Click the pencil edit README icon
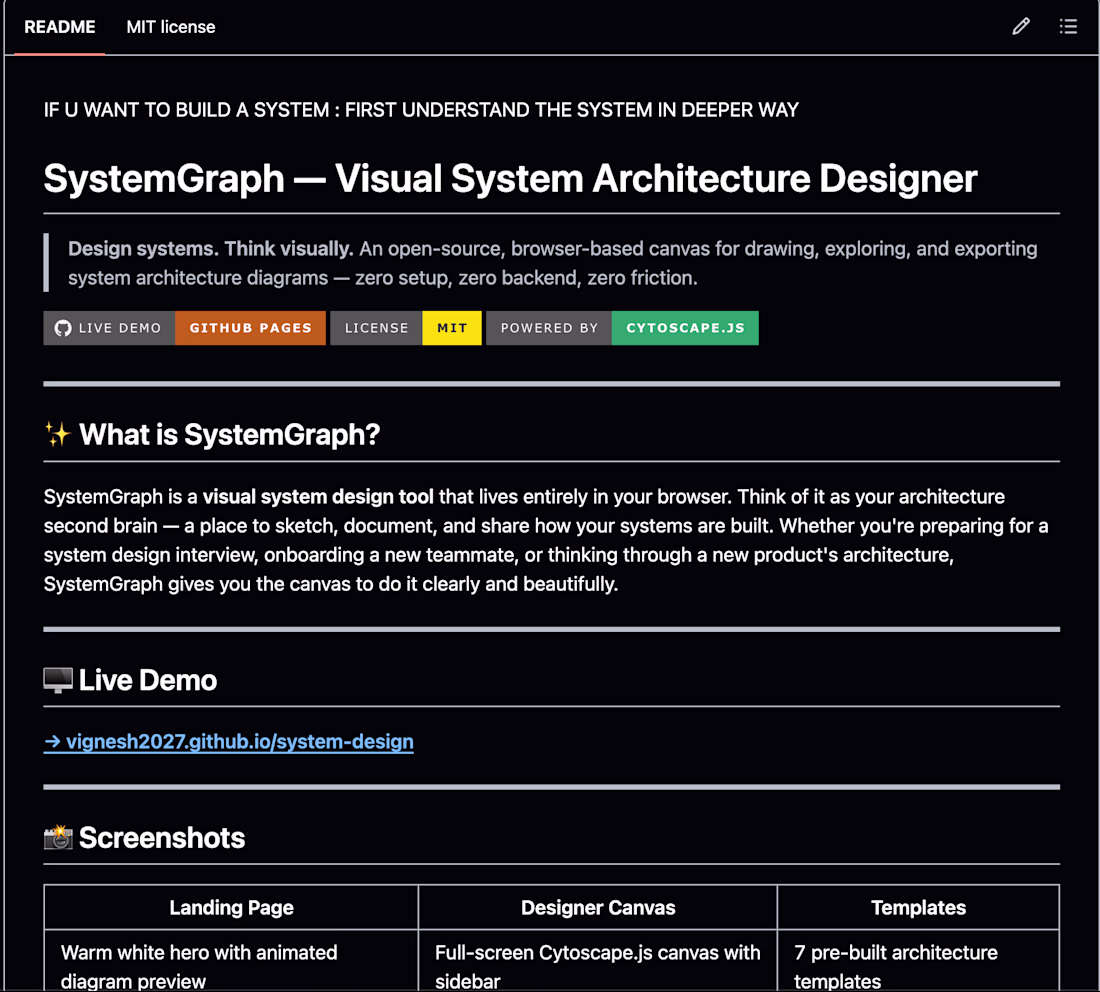The height and width of the screenshot is (992, 1100). [x=1021, y=27]
